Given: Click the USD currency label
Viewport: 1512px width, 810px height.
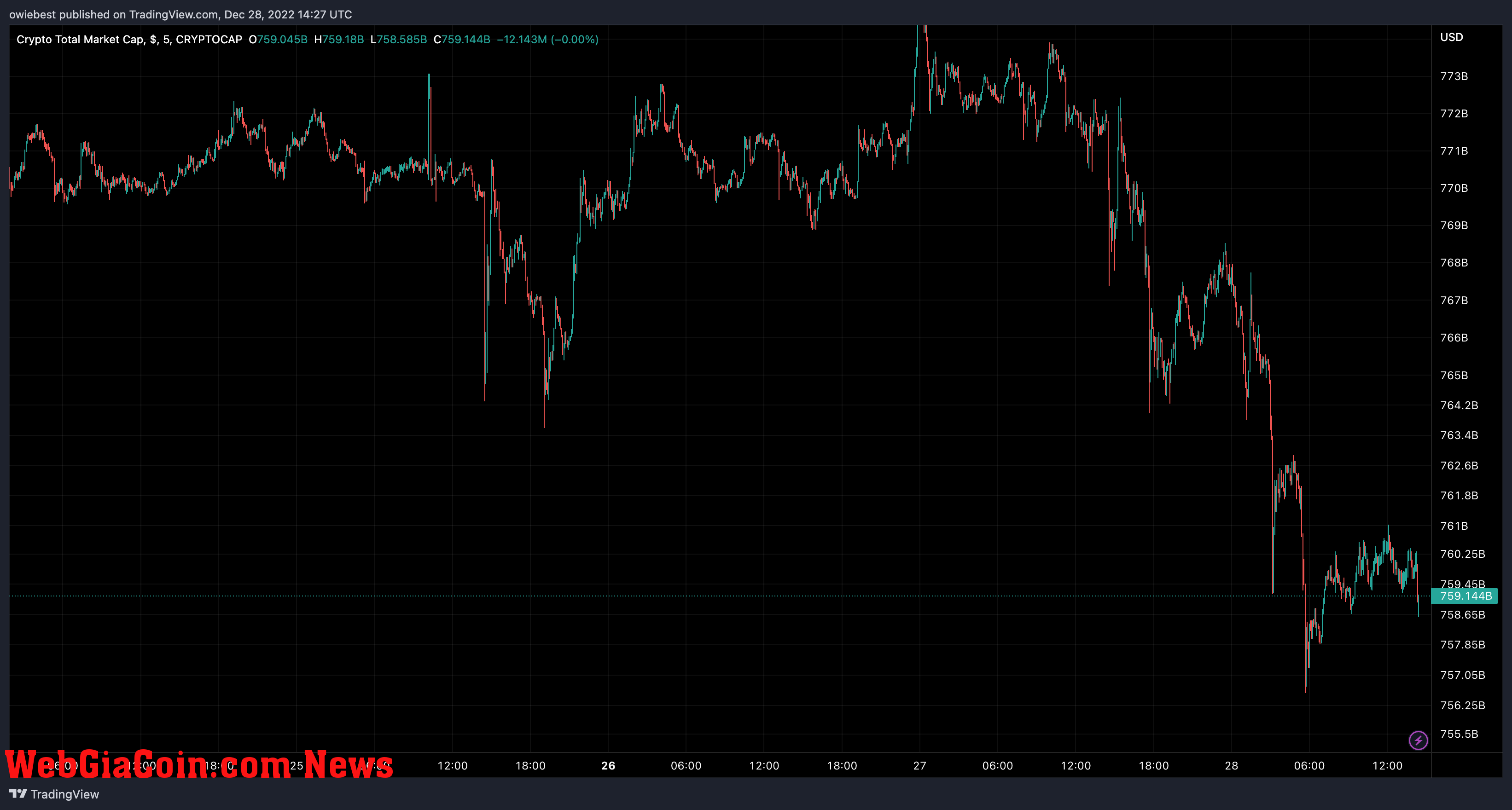Looking at the screenshot, I should click(1451, 37).
